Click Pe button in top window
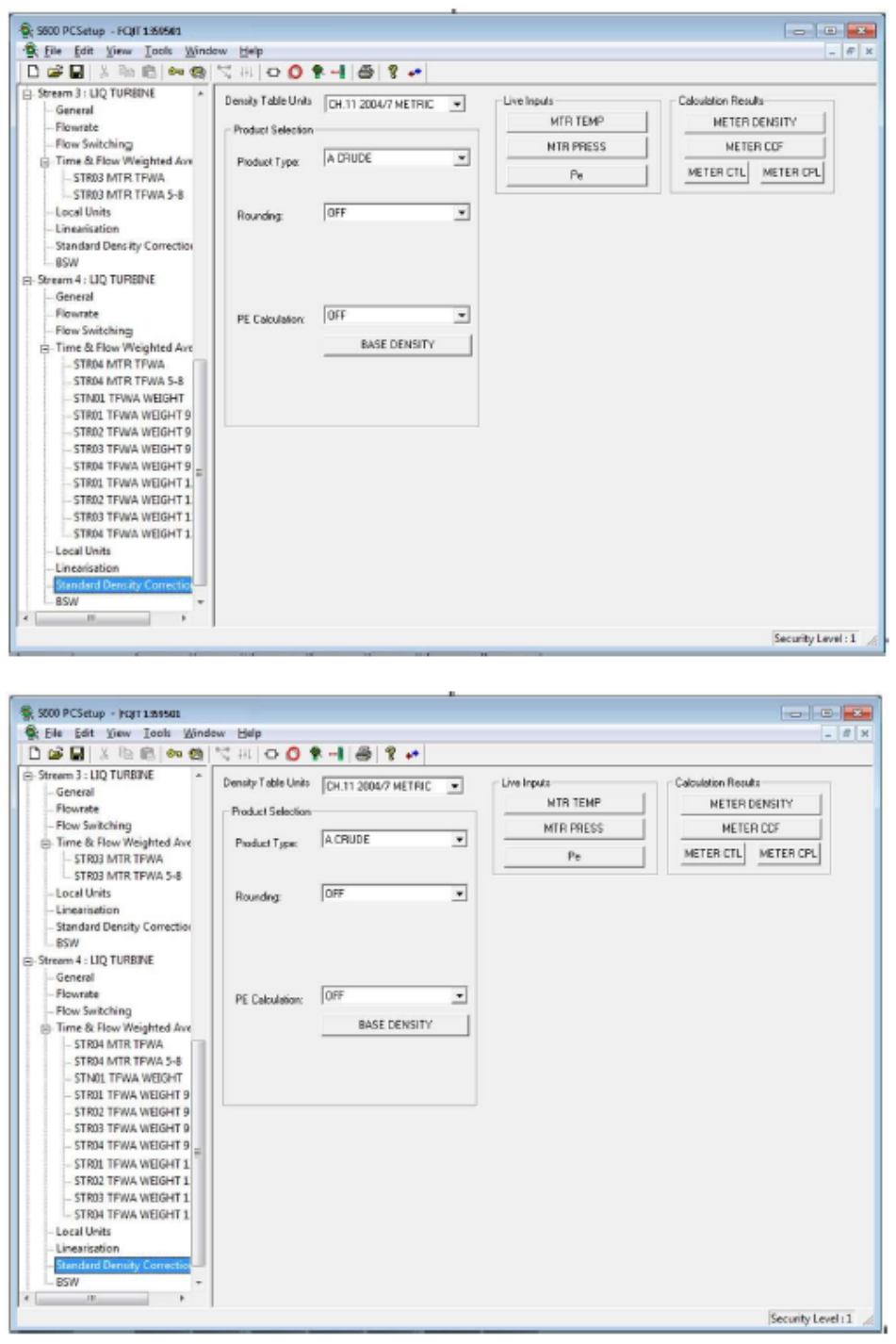The width and height of the screenshot is (896, 1344). click(x=577, y=175)
